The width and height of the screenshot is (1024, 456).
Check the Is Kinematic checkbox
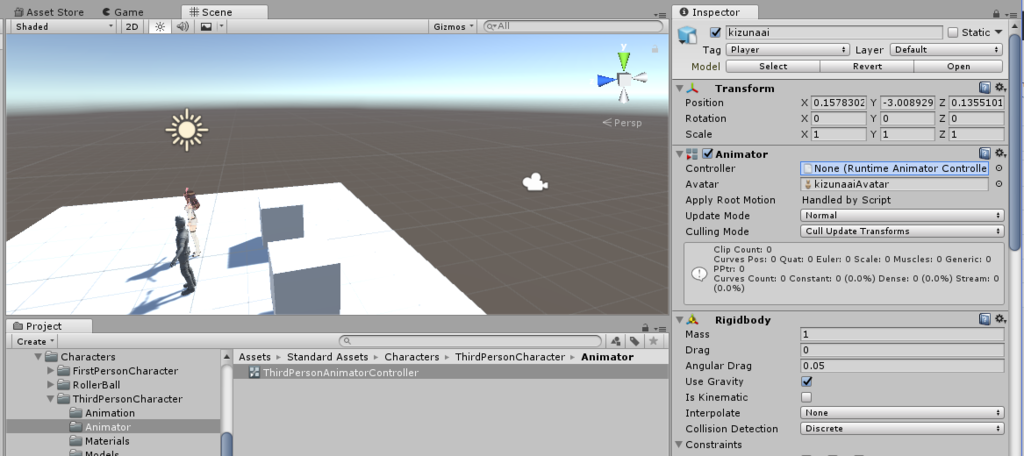click(x=807, y=397)
